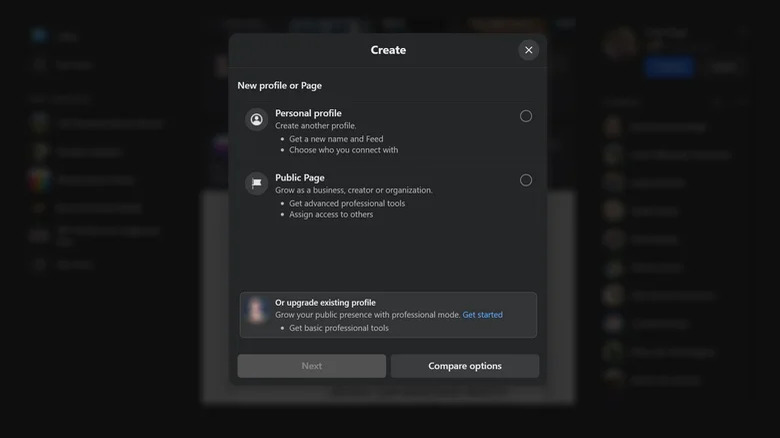
Task: Click the 'New profile or Page' heading
Action: point(280,86)
